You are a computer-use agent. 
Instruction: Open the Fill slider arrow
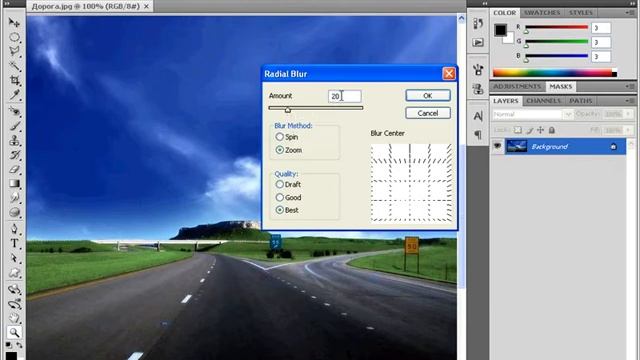coord(629,130)
